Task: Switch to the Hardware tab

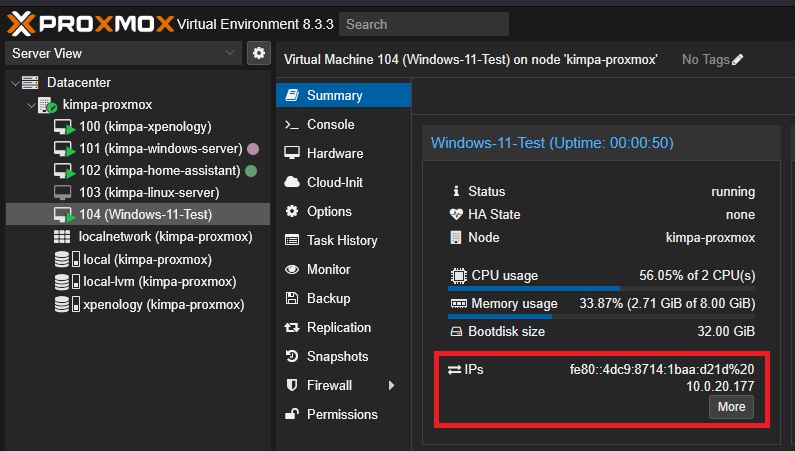Action: (334, 154)
